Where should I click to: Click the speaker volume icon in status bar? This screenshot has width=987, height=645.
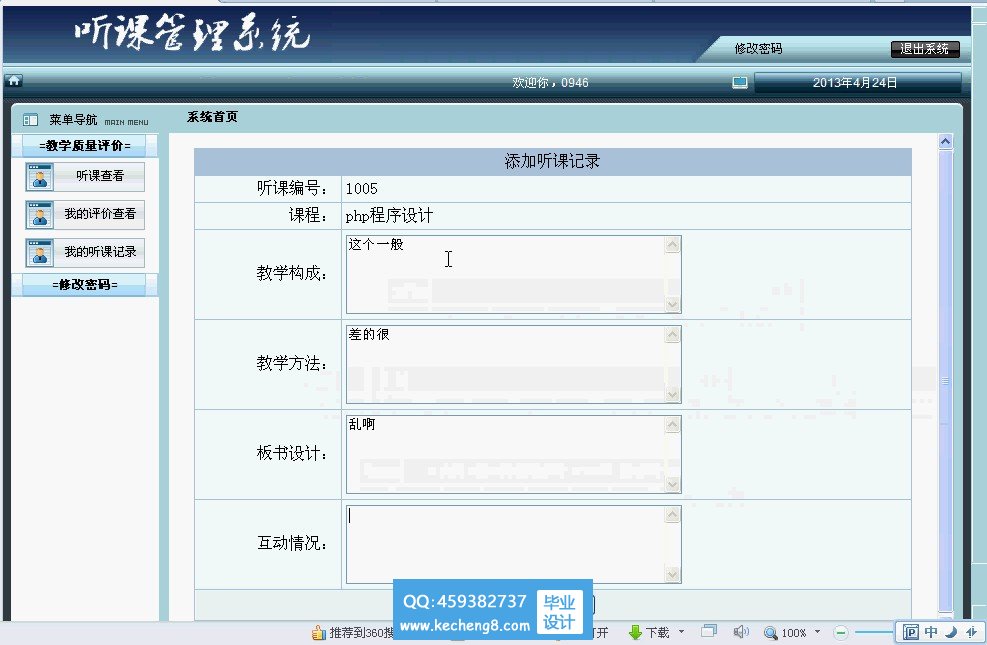(x=741, y=632)
